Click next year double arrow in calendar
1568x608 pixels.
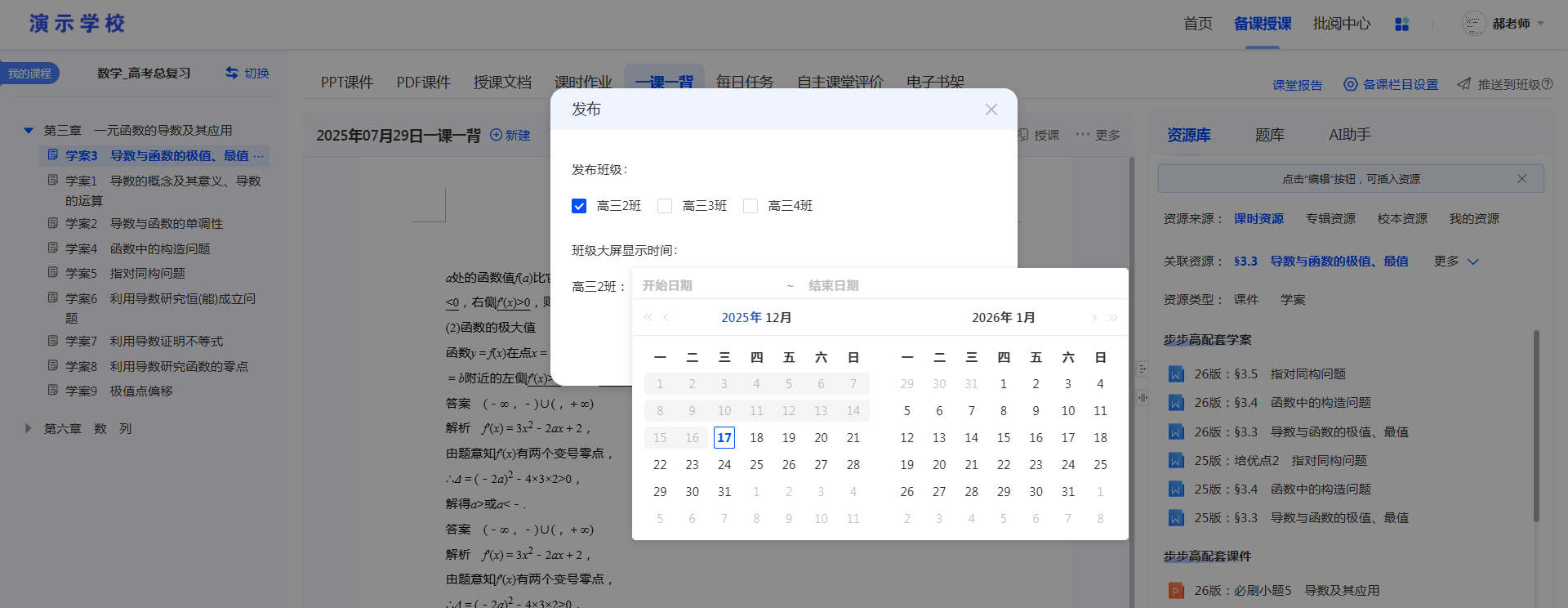[x=1112, y=318]
